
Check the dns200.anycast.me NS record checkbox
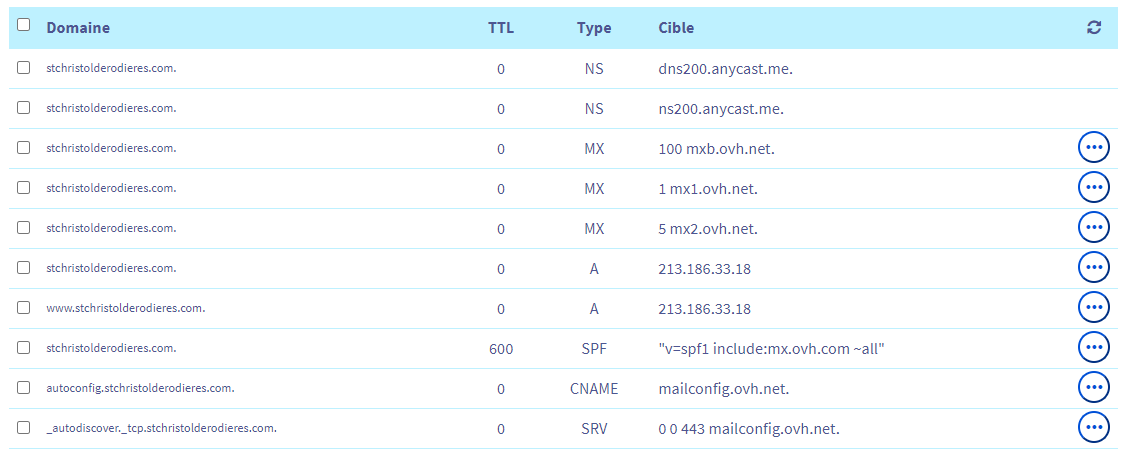tap(24, 67)
